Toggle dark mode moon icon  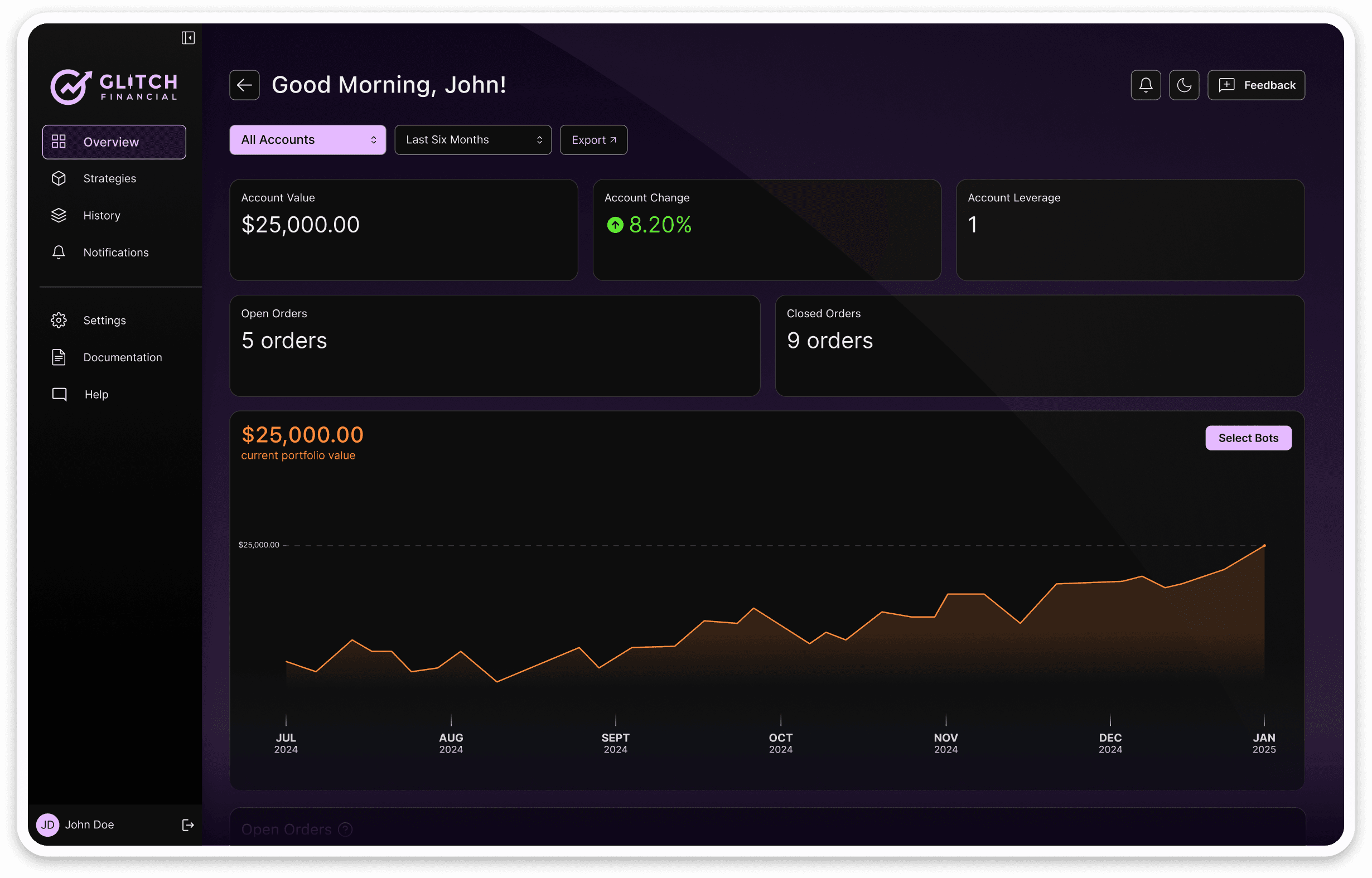tap(1184, 85)
